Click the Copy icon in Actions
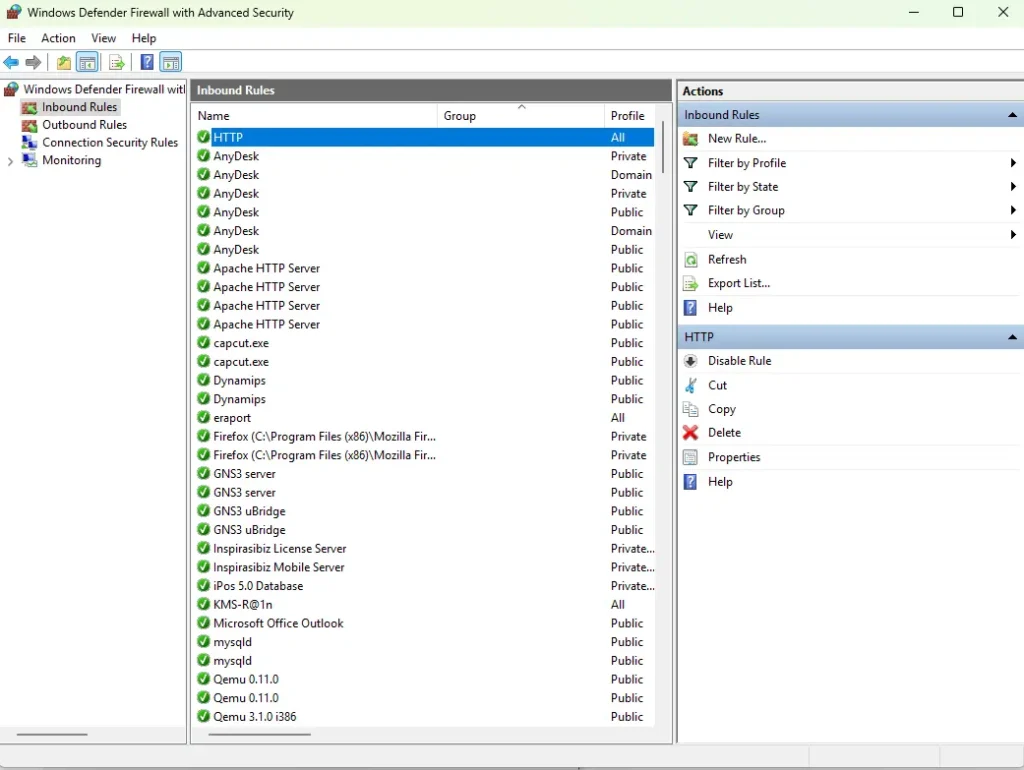The image size is (1024, 770). click(690, 409)
